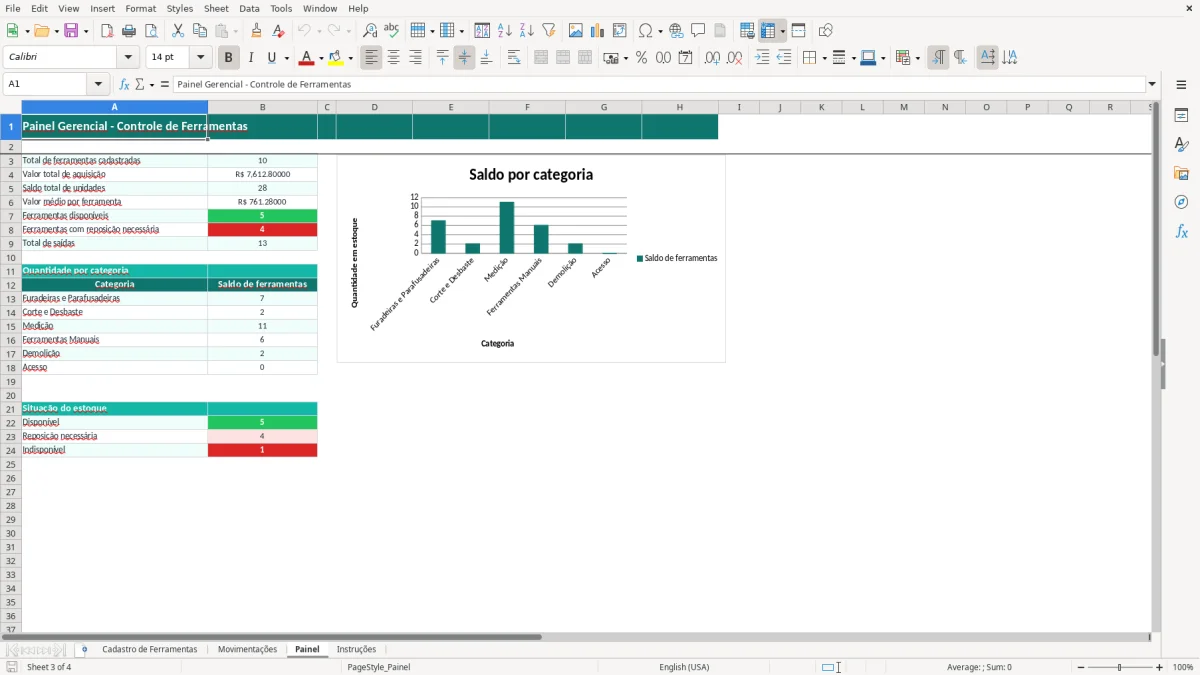The height and width of the screenshot is (675, 1200).
Task: Sort the data ascending
Action: click(505, 31)
